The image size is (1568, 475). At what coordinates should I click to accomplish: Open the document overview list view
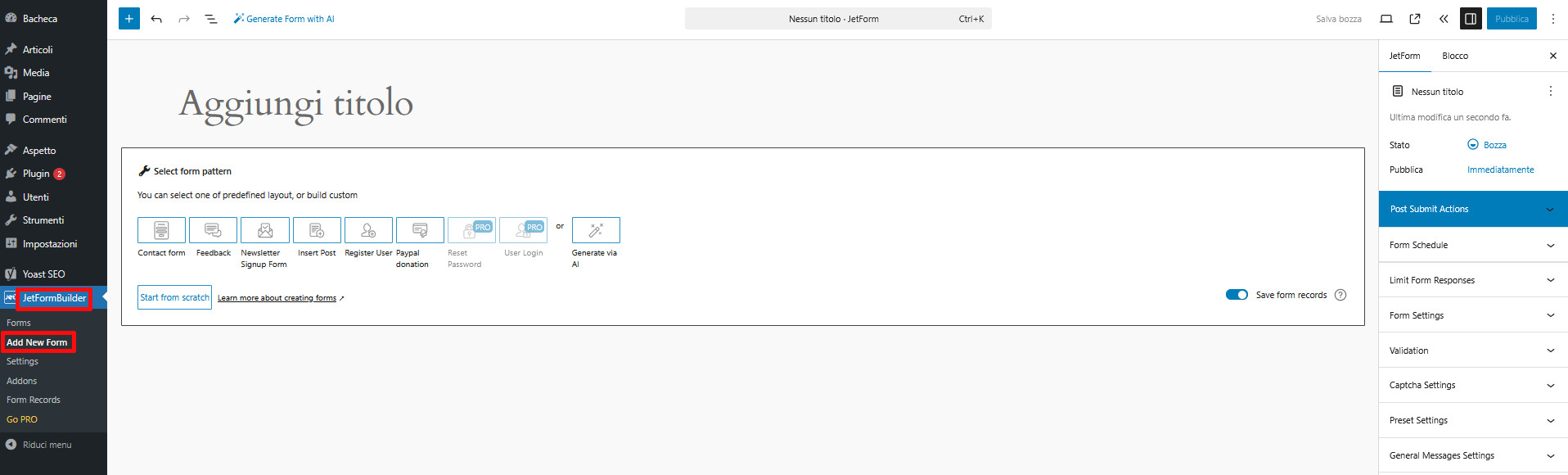[210, 19]
